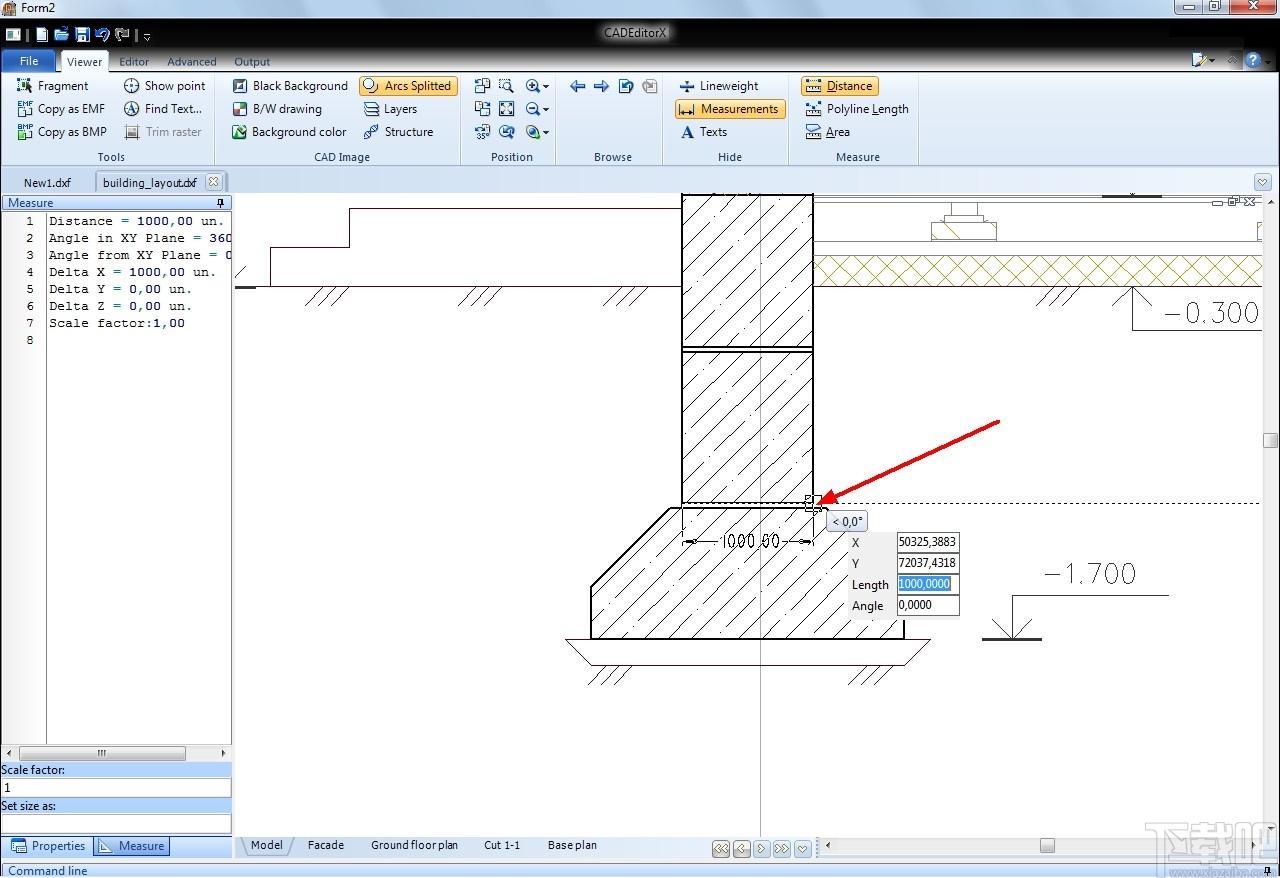This screenshot has height=878, width=1280.
Task: Go to previous file with left arrow
Action: pyautogui.click(x=577, y=86)
